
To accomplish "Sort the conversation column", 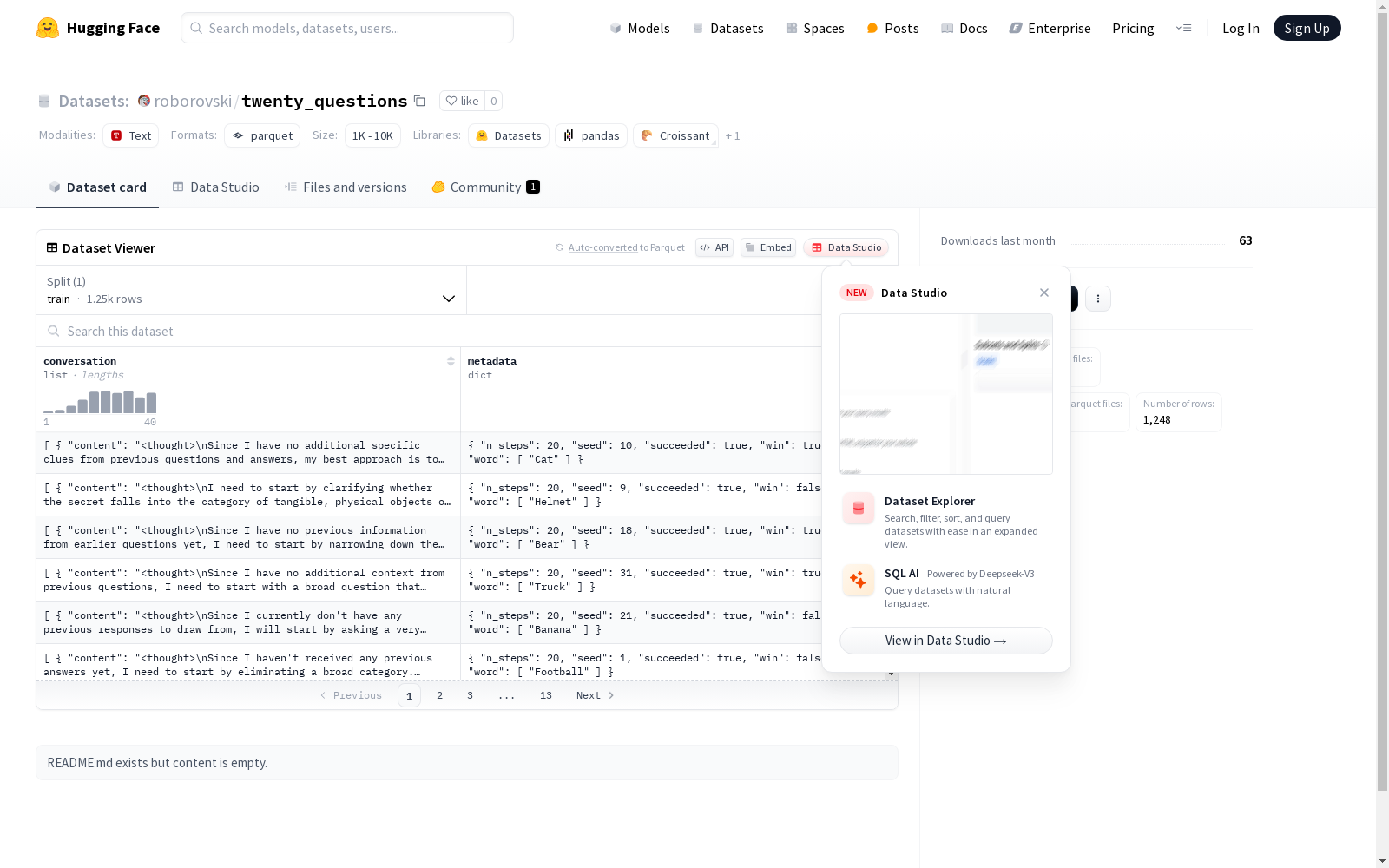I will click(x=451, y=361).
